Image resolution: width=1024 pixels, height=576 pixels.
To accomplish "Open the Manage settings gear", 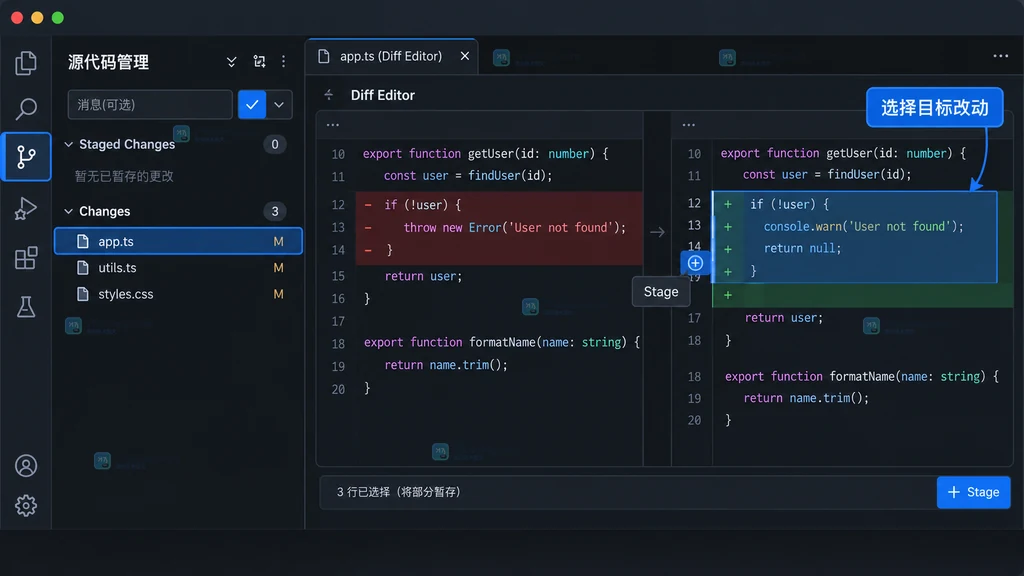I will pos(25,505).
